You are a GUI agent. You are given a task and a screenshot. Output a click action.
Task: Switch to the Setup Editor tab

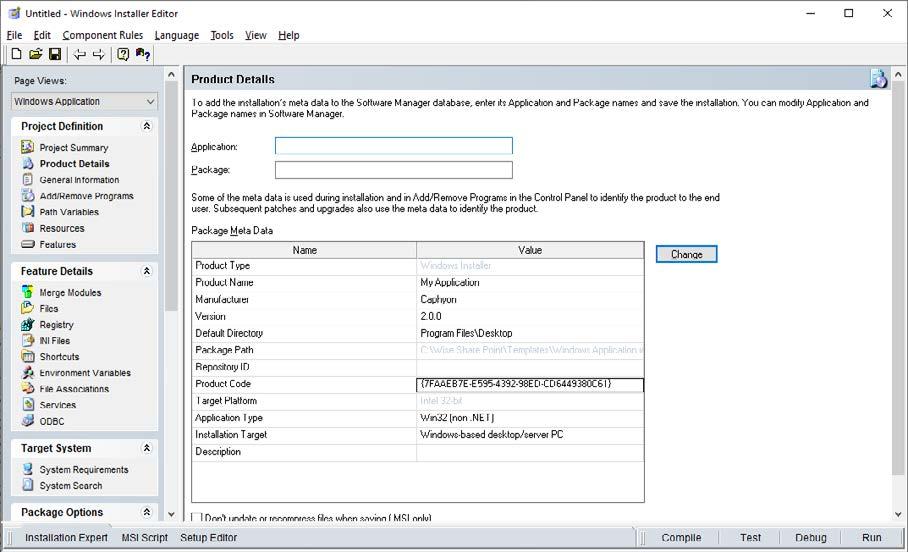point(208,538)
